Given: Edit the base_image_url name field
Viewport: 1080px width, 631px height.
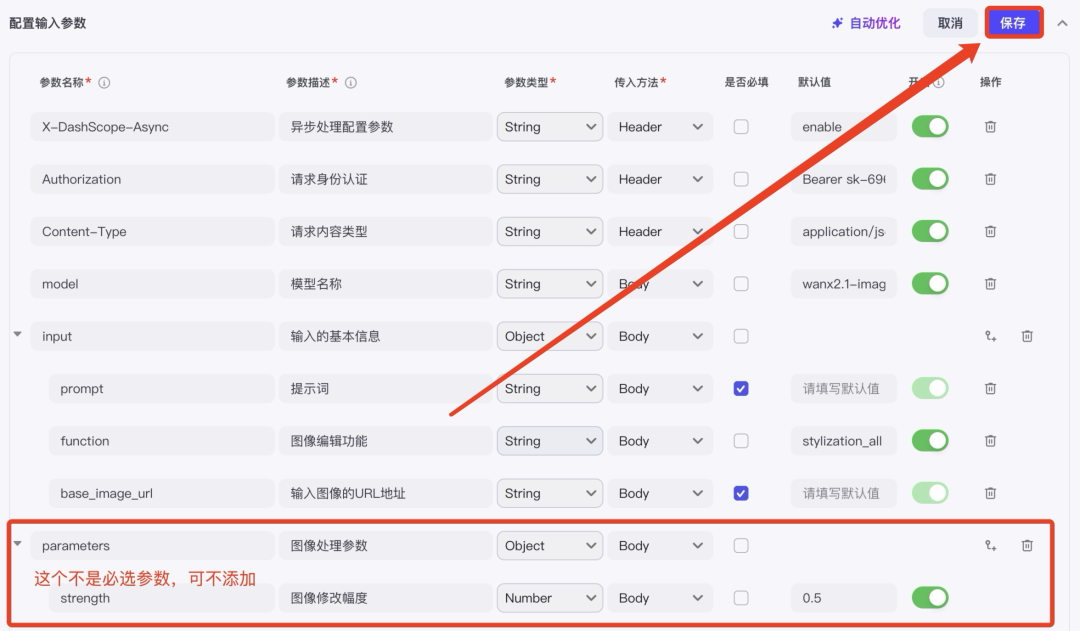Looking at the screenshot, I should [x=161, y=493].
